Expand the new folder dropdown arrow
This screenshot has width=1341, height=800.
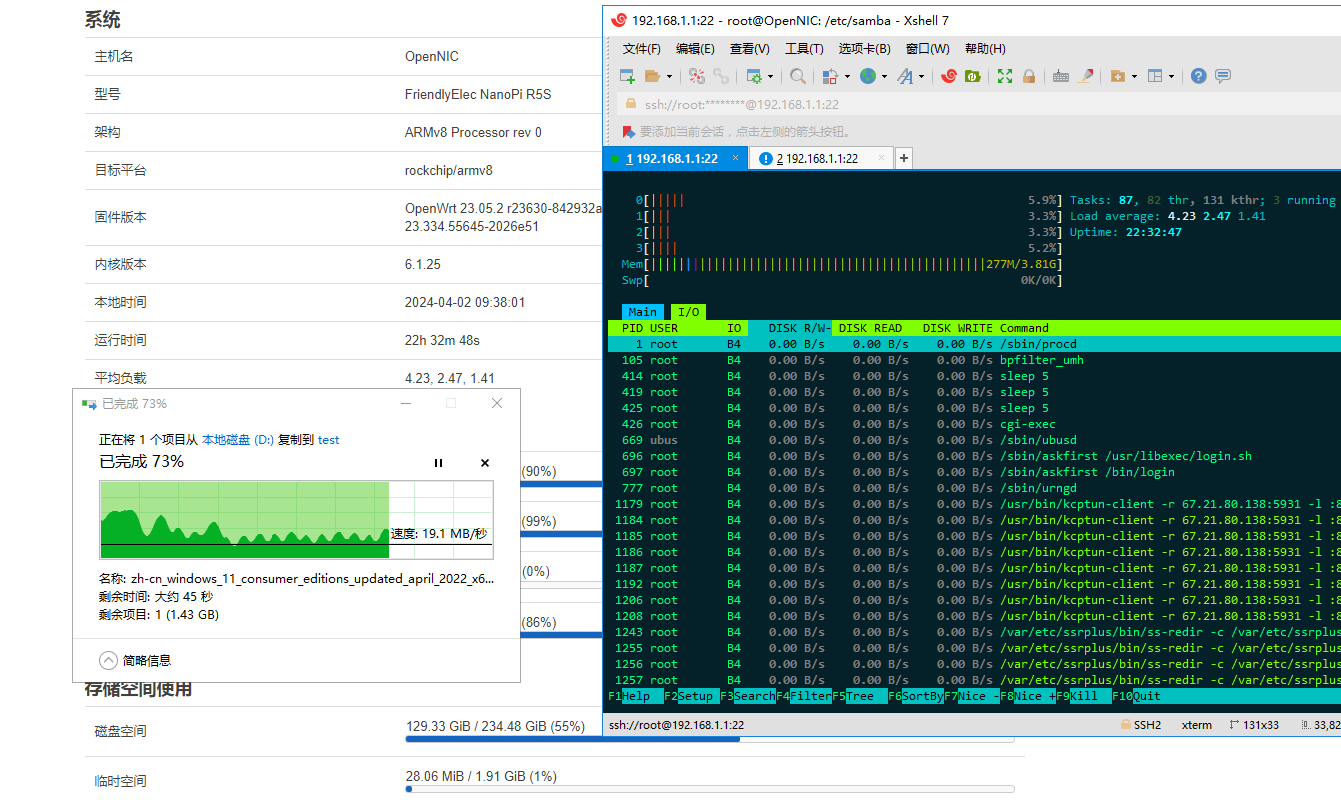[x=1134, y=76]
